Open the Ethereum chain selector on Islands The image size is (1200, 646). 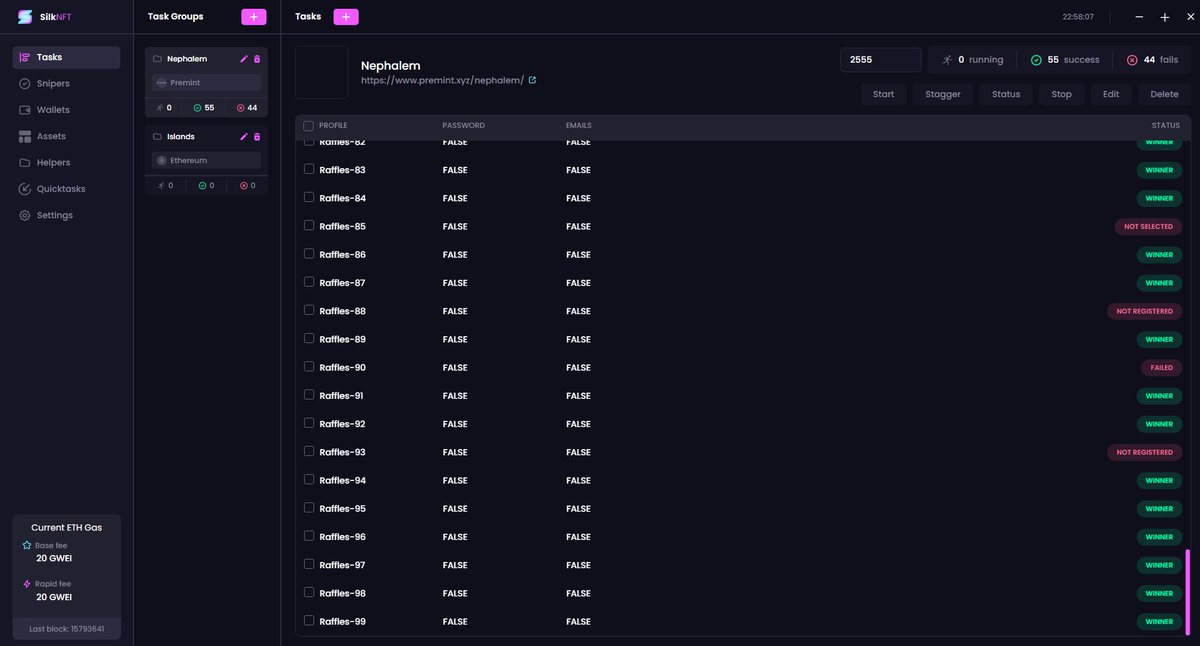(x=205, y=159)
